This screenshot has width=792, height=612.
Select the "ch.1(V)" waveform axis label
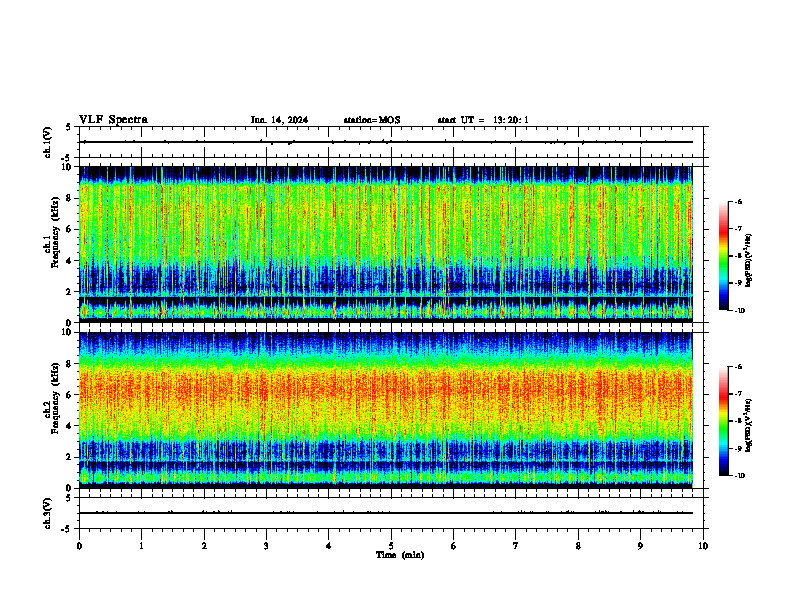pyautogui.click(x=48, y=142)
